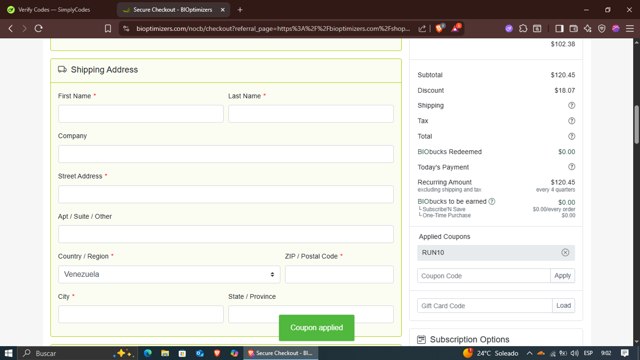Focus the ZIP / Postal Code field
This screenshot has height=360, width=640.
(339, 274)
